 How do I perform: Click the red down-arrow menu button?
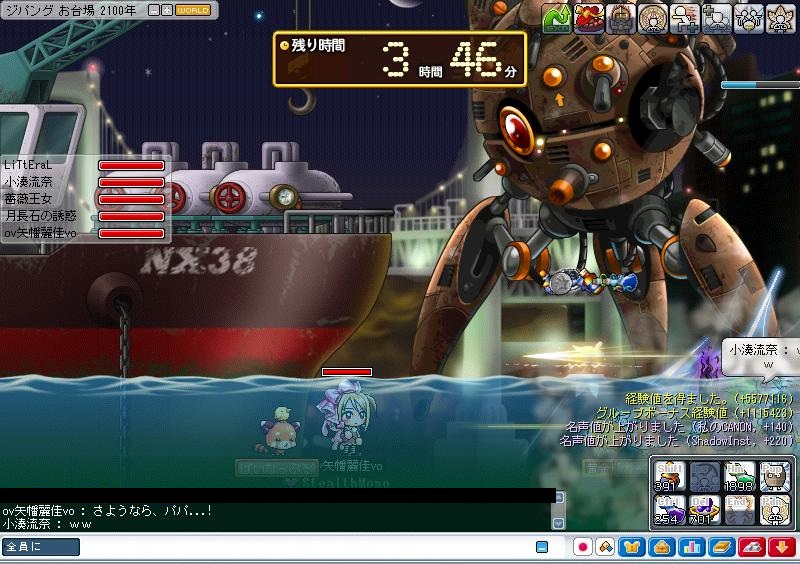click(781, 547)
